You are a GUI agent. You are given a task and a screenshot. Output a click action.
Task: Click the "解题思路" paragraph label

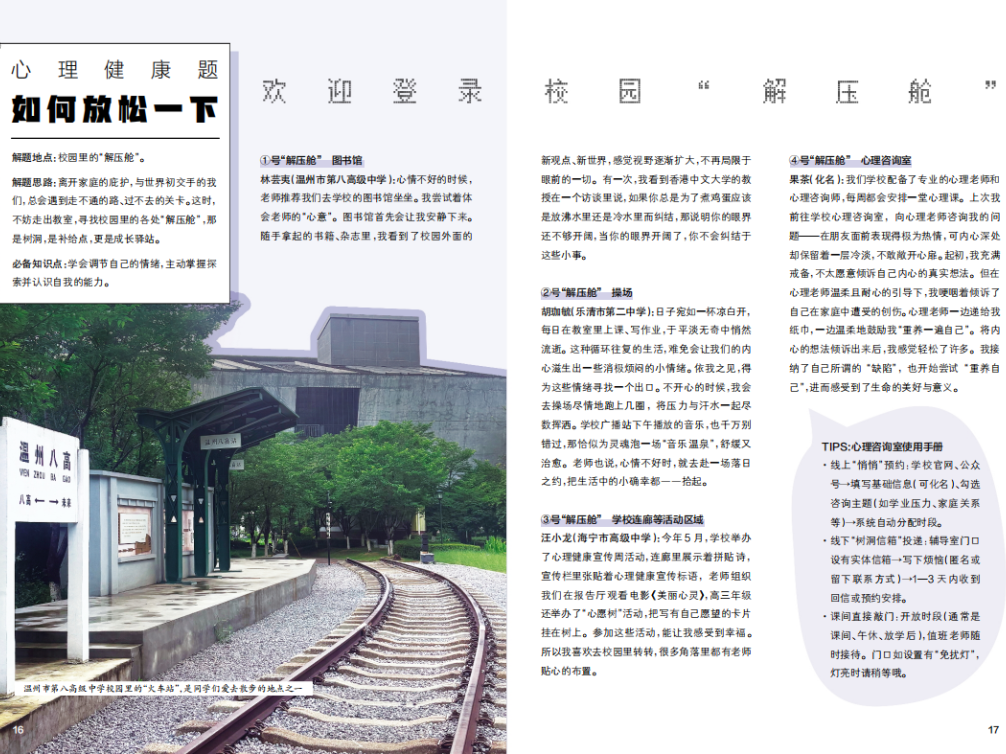coord(34,183)
